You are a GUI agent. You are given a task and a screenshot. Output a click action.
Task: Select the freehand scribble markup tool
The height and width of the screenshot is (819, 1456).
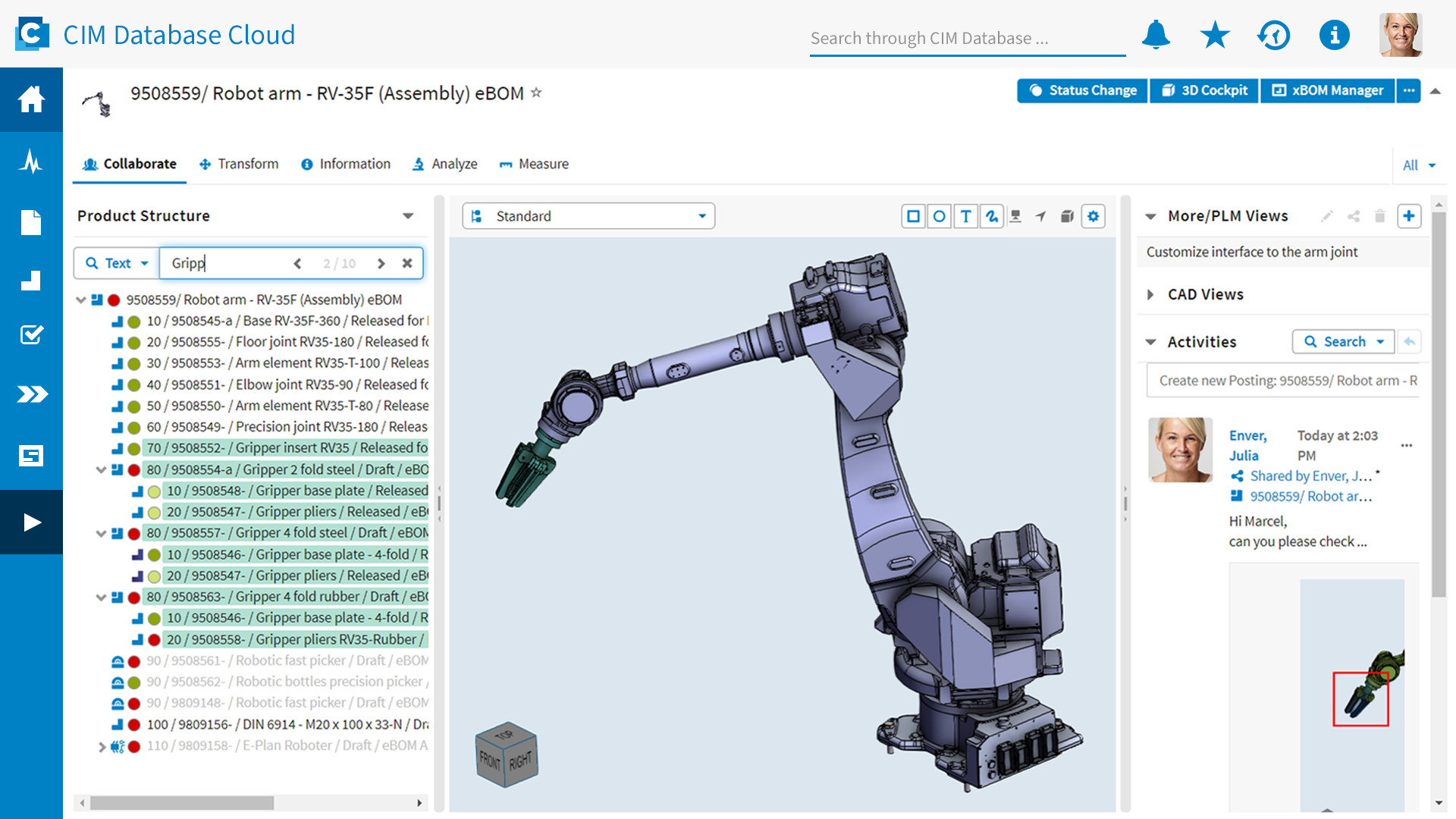click(991, 217)
